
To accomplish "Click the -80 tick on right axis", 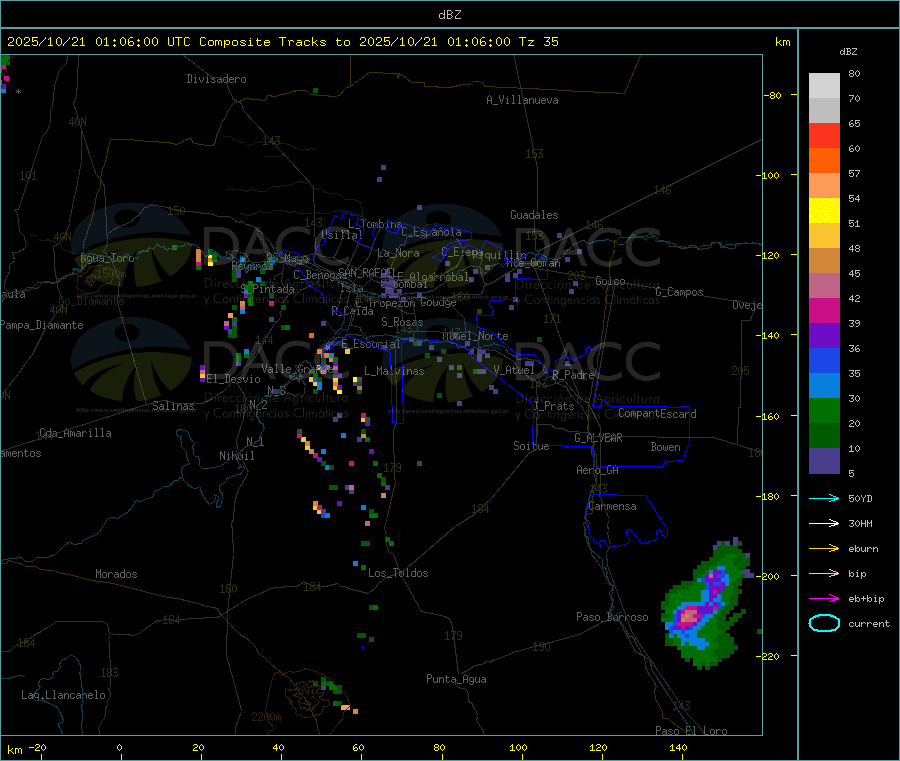I will pyautogui.click(x=772, y=95).
